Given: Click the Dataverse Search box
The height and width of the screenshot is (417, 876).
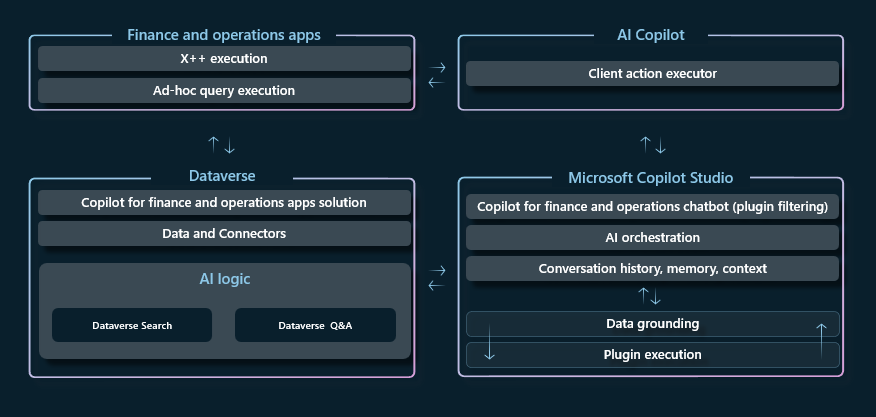Looking at the screenshot, I should pos(132,326).
